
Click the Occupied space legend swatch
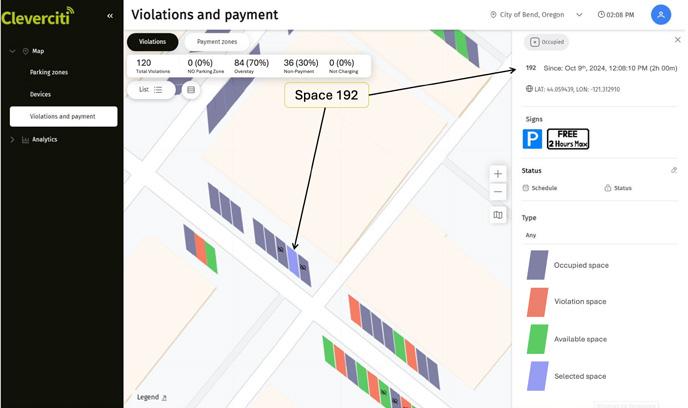[538, 265]
